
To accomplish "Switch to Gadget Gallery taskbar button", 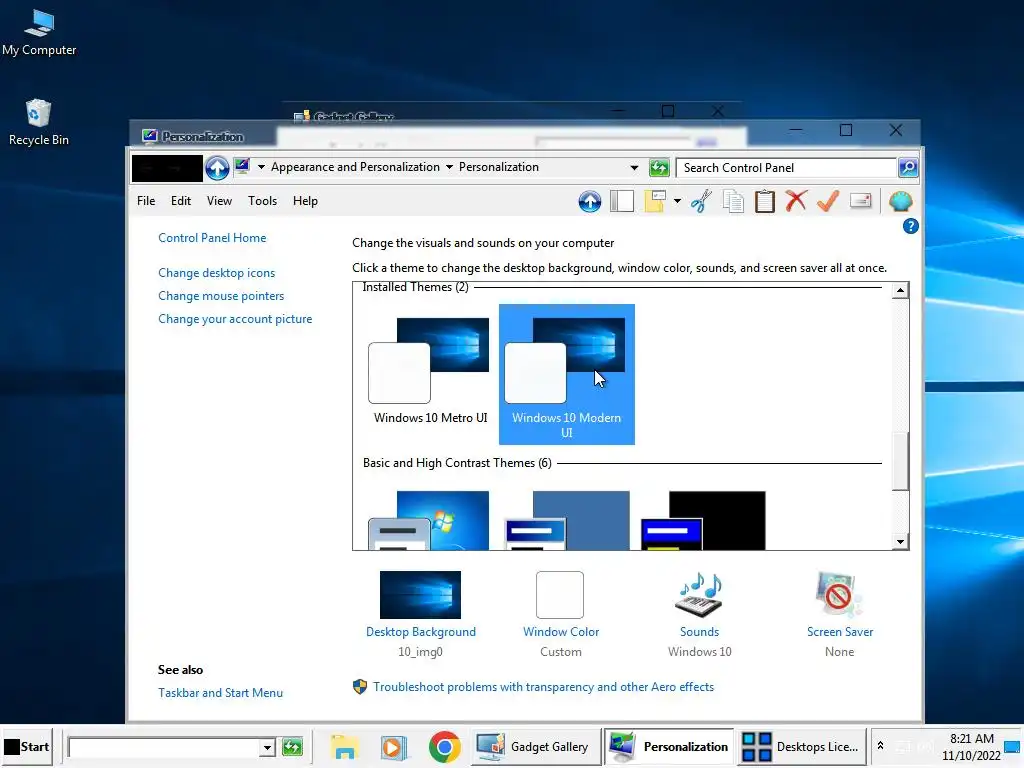I will (x=534, y=746).
